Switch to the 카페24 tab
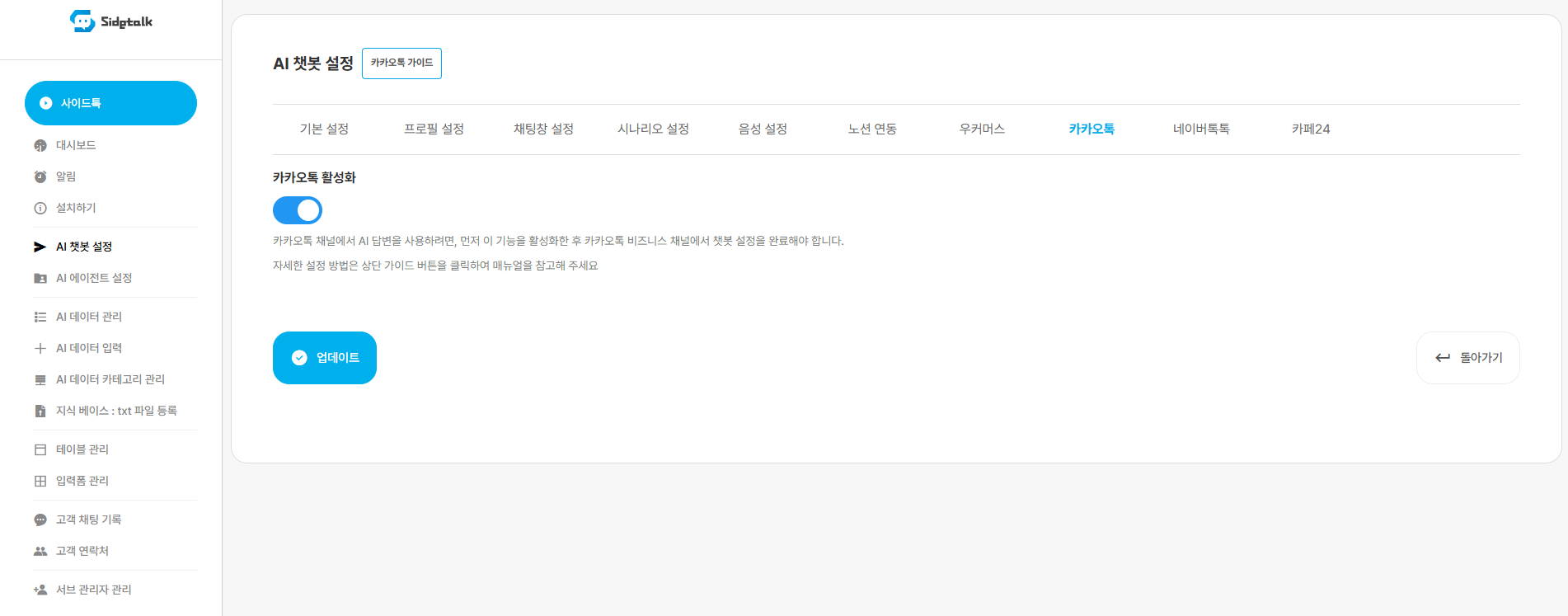This screenshot has width=1568, height=616. [x=1311, y=129]
